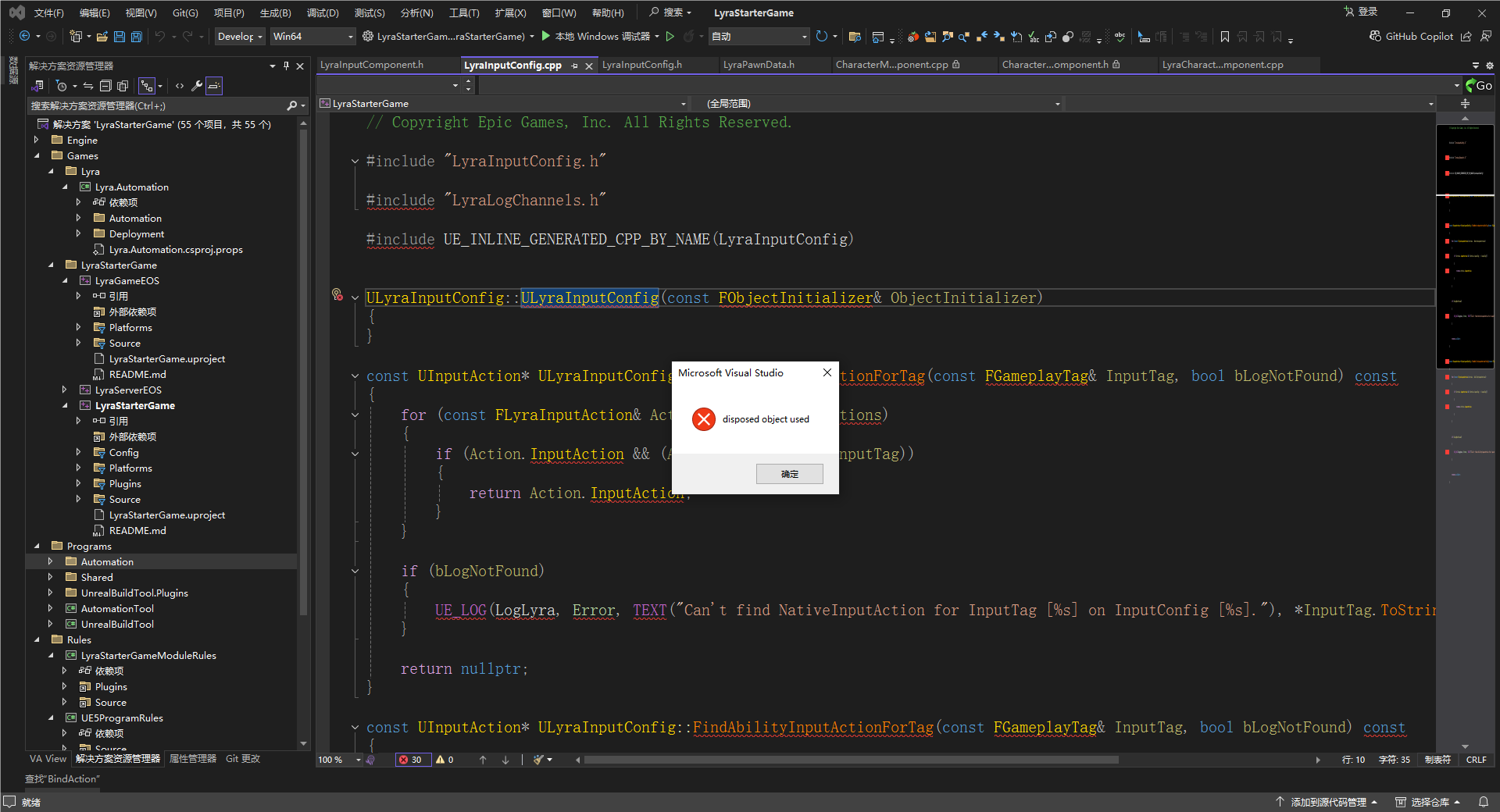This screenshot has width=1500, height=812.
Task: Open GitHub Copilot from the toolbar
Action: tap(1412, 36)
